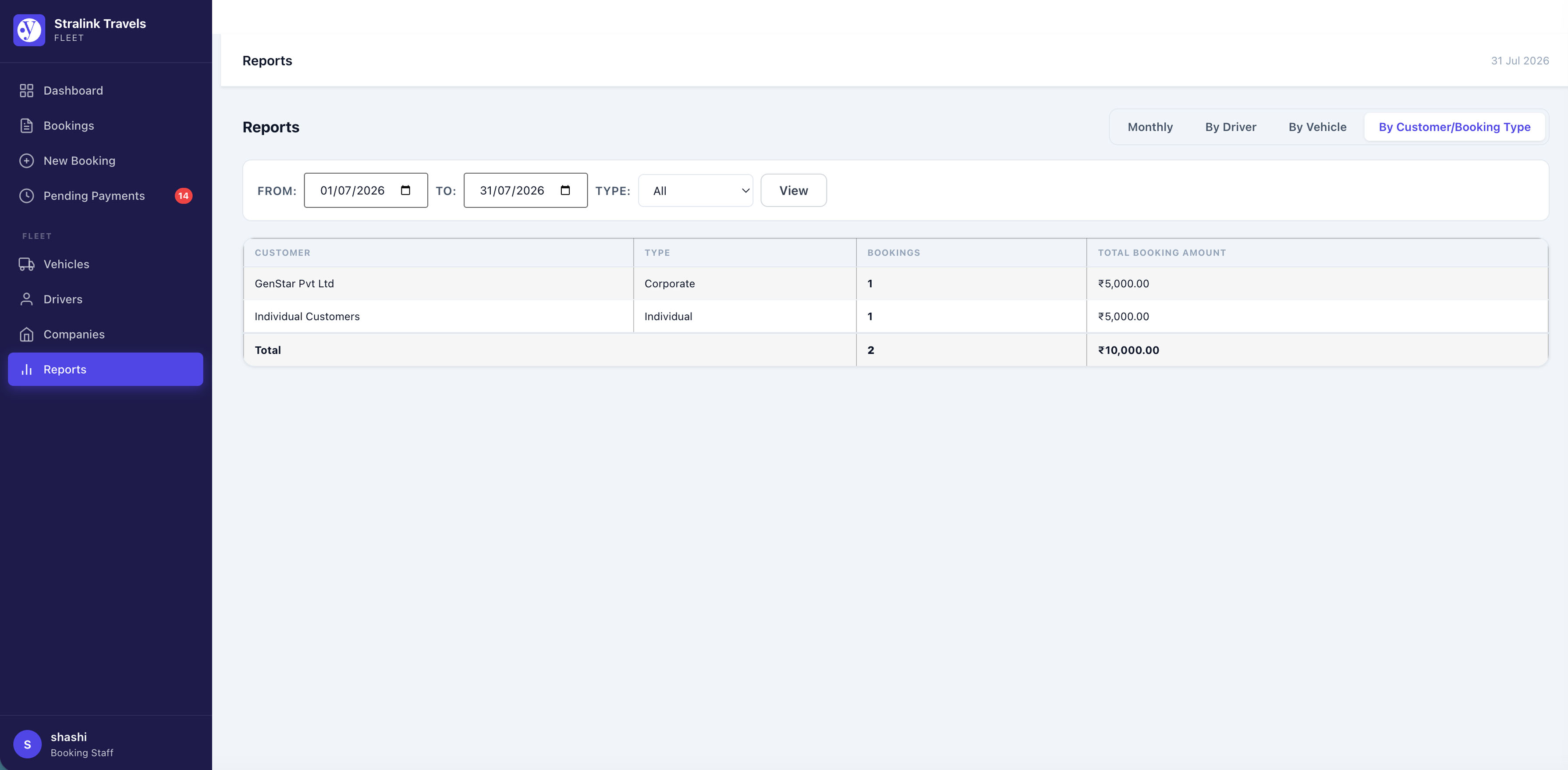1568x770 pixels.
Task: Click the shashi user avatar
Action: tap(28, 744)
